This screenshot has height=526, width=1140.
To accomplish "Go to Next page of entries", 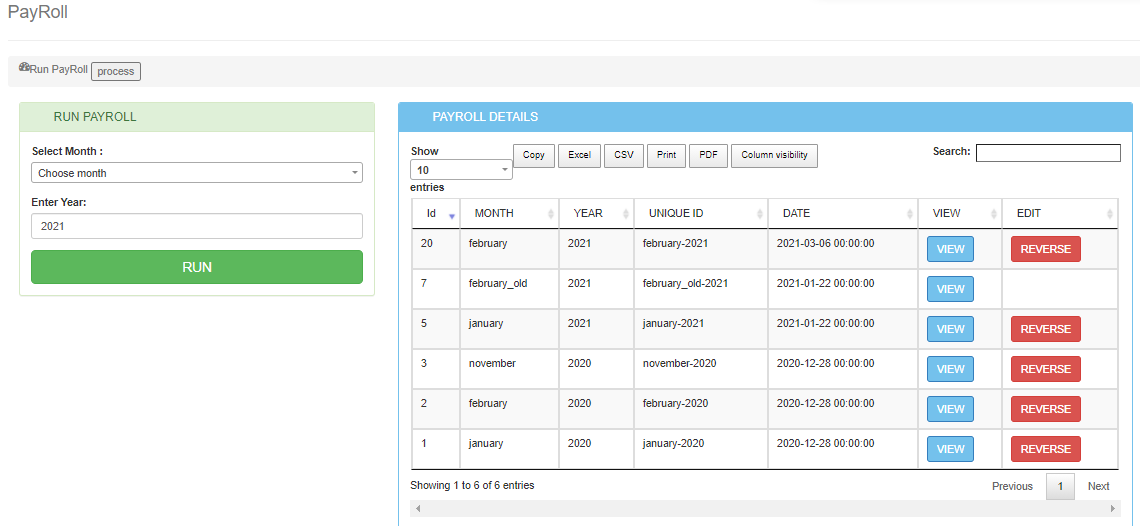I will [1098, 486].
